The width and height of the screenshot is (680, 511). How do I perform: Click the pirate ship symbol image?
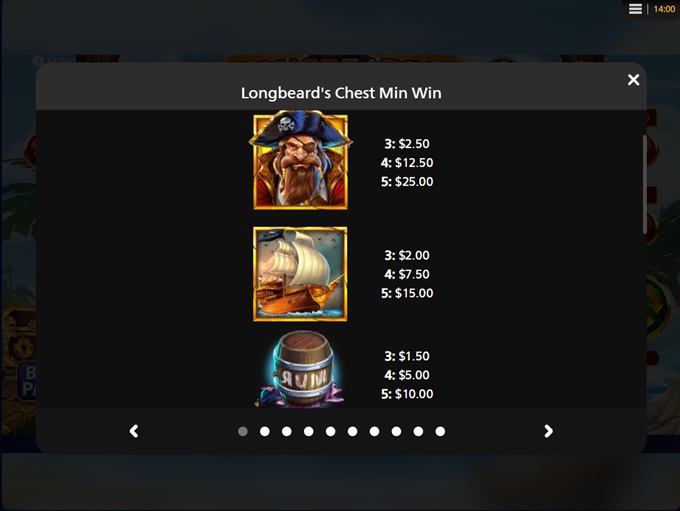pyautogui.click(x=300, y=274)
